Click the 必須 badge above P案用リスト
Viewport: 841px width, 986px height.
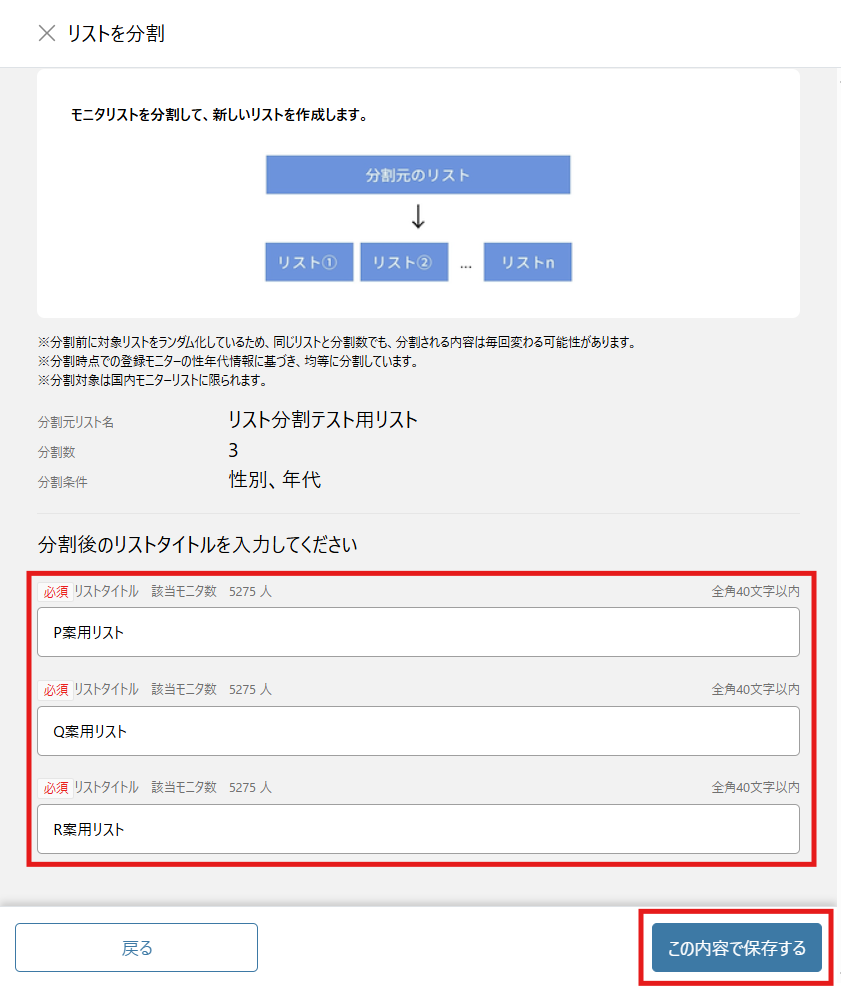54,591
